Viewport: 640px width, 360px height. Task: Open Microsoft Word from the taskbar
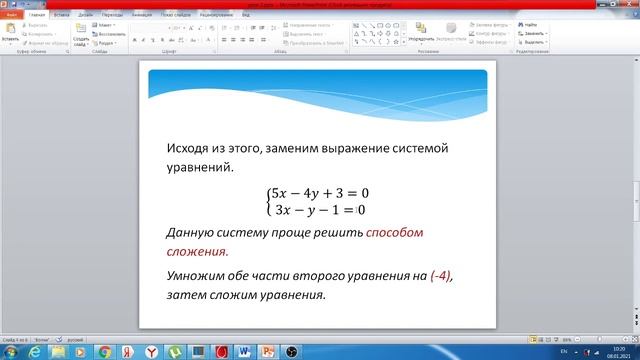[x=244, y=352]
